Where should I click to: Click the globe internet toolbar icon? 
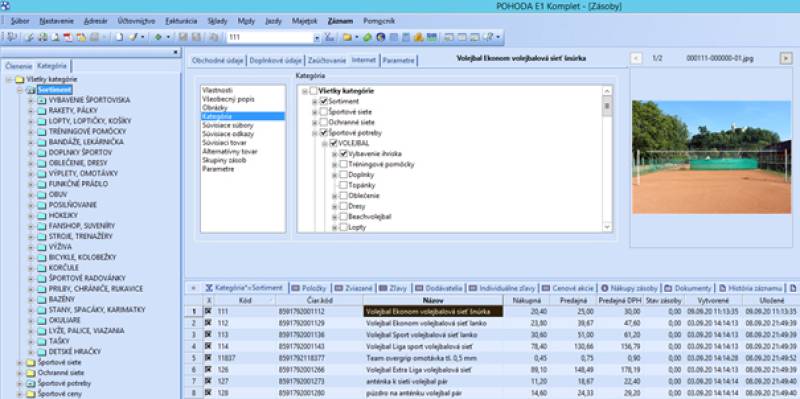point(381,37)
